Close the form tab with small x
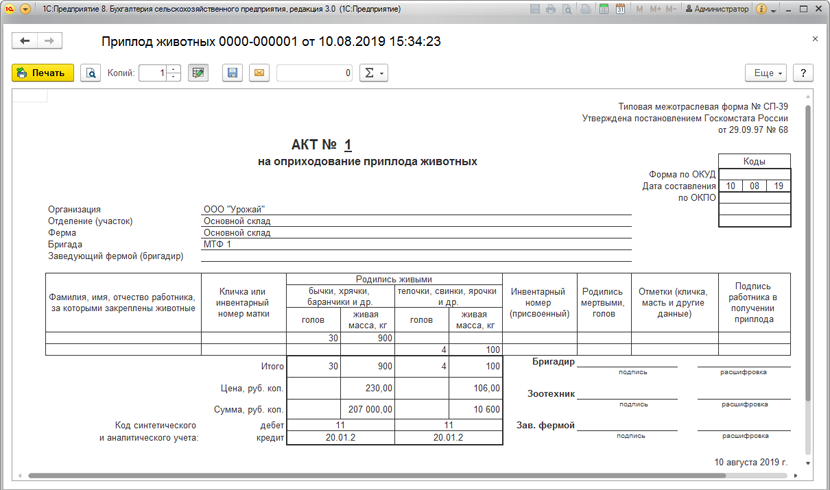The image size is (830, 490). tap(815, 39)
